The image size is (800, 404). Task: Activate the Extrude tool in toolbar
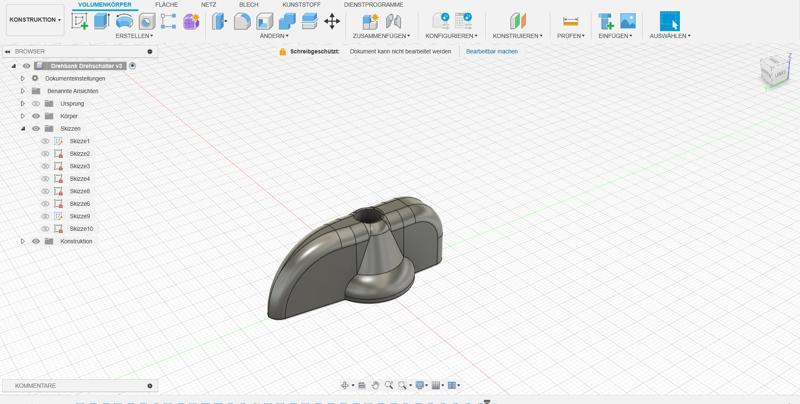click(x=101, y=21)
